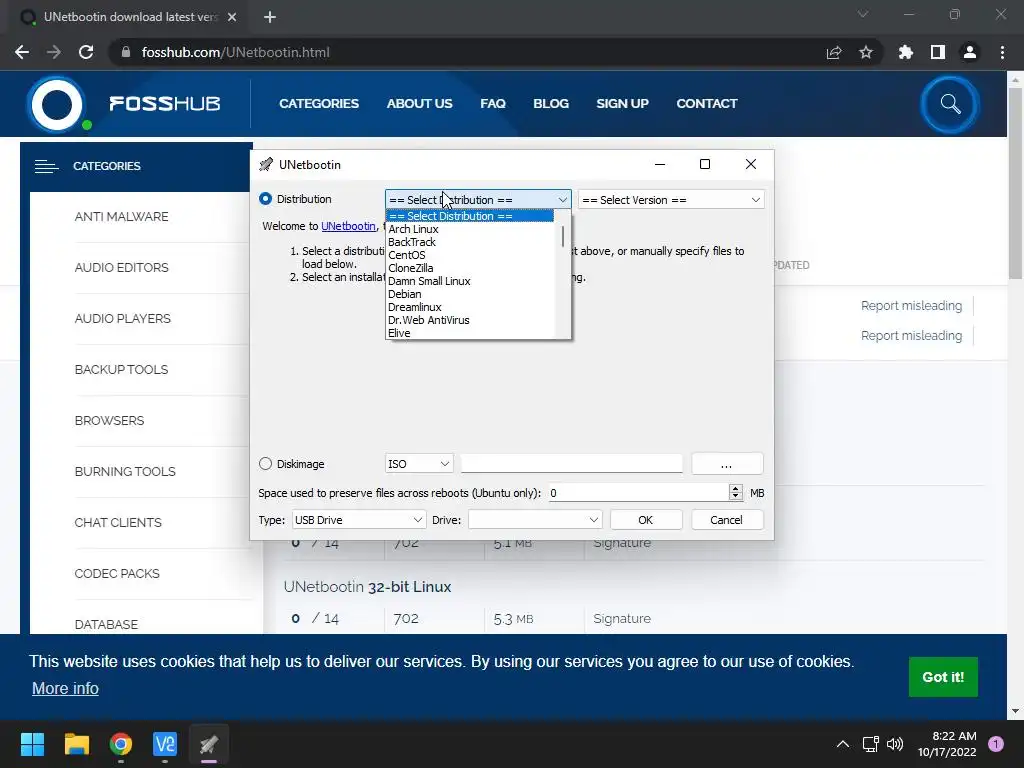Select the Distribution radio button

click(265, 199)
